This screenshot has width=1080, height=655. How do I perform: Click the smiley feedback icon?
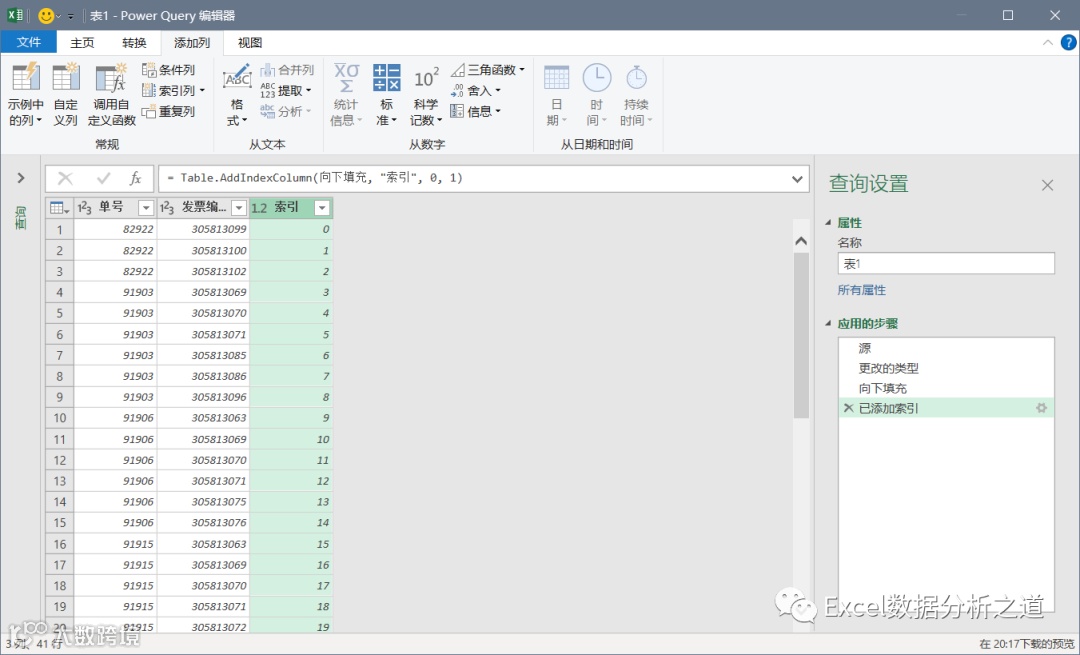(45, 15)
